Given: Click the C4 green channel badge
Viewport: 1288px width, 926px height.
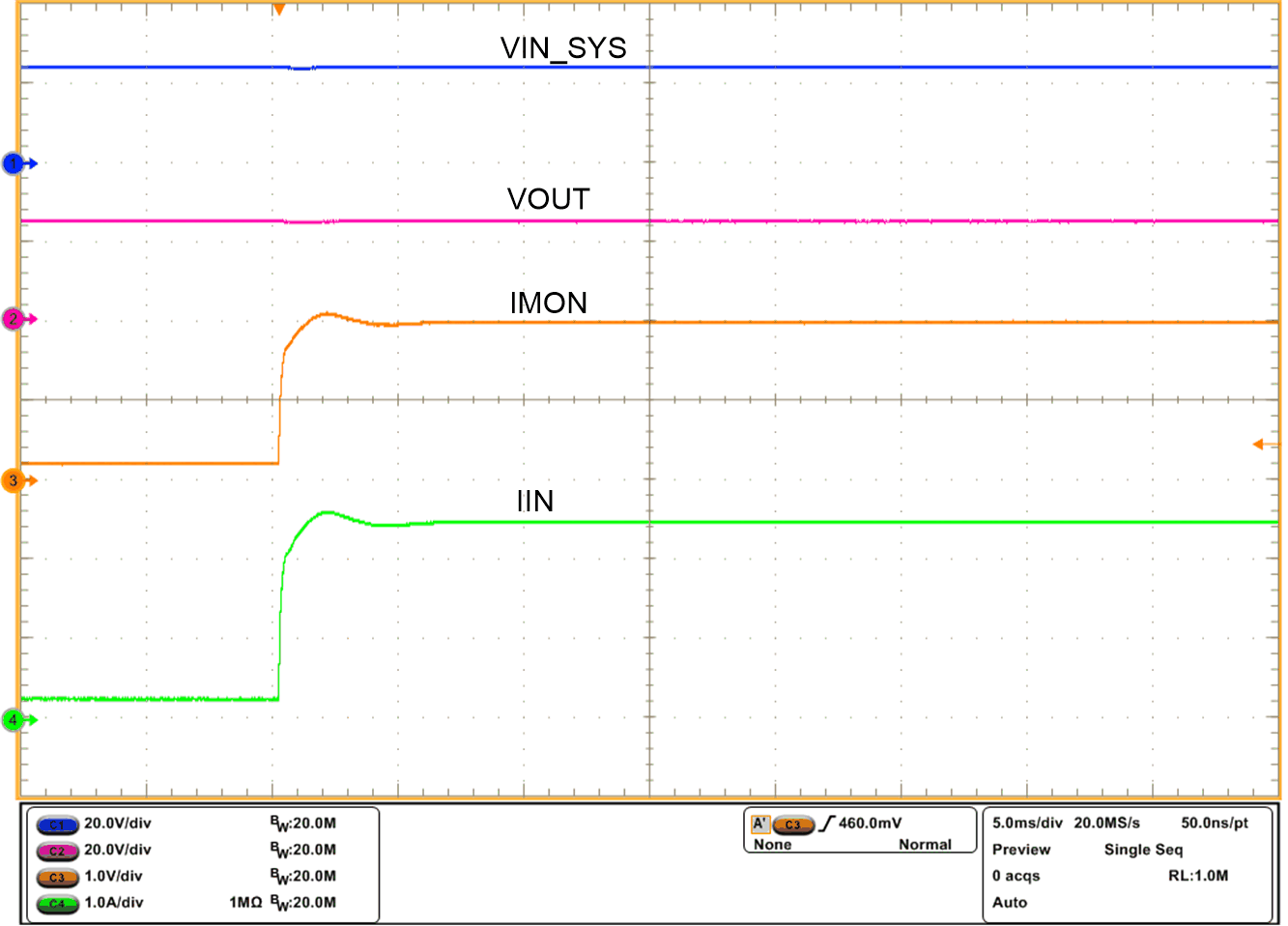Looking at the screenshot, I should pos(57,904).
